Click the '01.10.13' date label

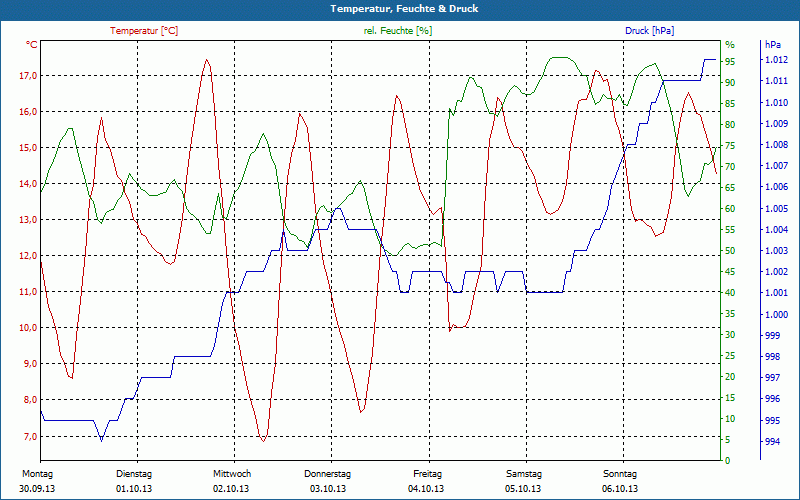point(134,489)
